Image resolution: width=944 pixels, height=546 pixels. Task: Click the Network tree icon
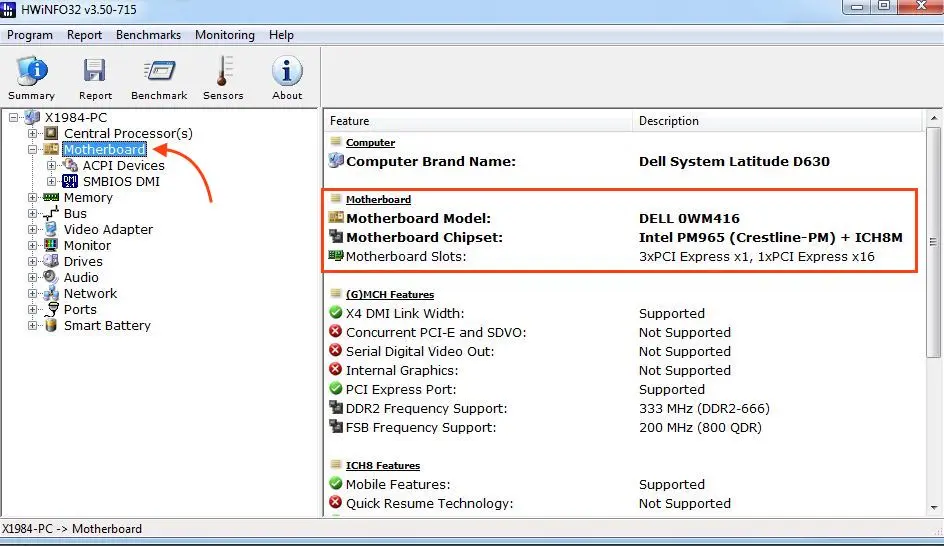click(x=51, y=293)
